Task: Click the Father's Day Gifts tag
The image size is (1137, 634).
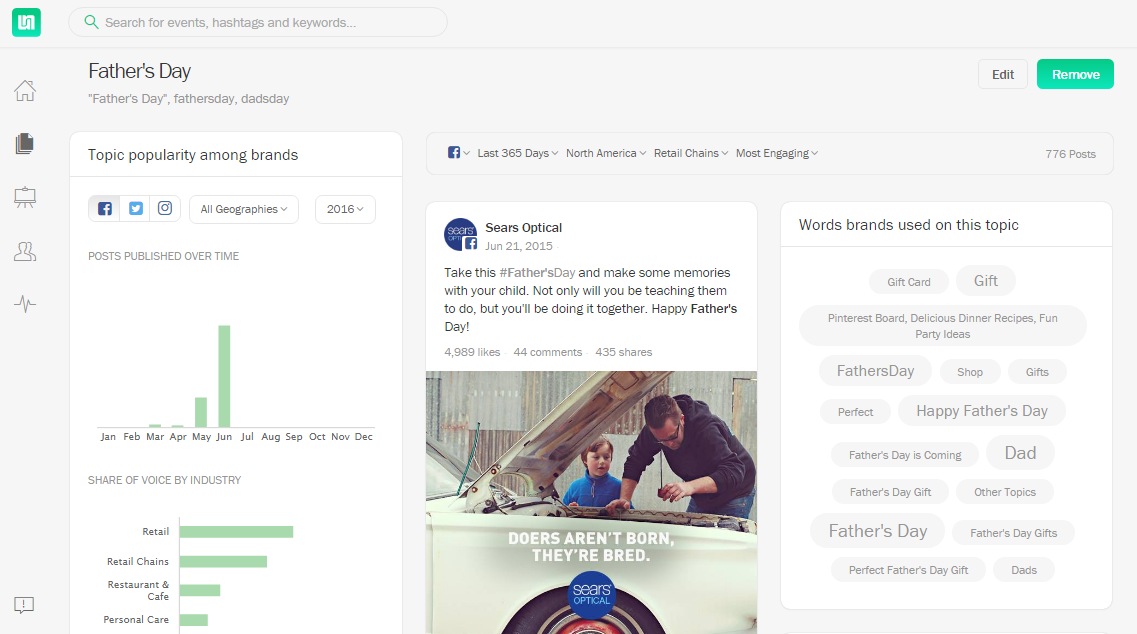Action: click(1013, 533)
